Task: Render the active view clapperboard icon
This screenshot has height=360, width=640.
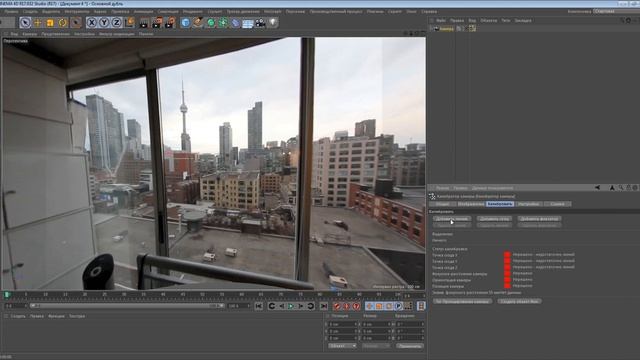Action: pyautogui.click(x=144, y=23)
